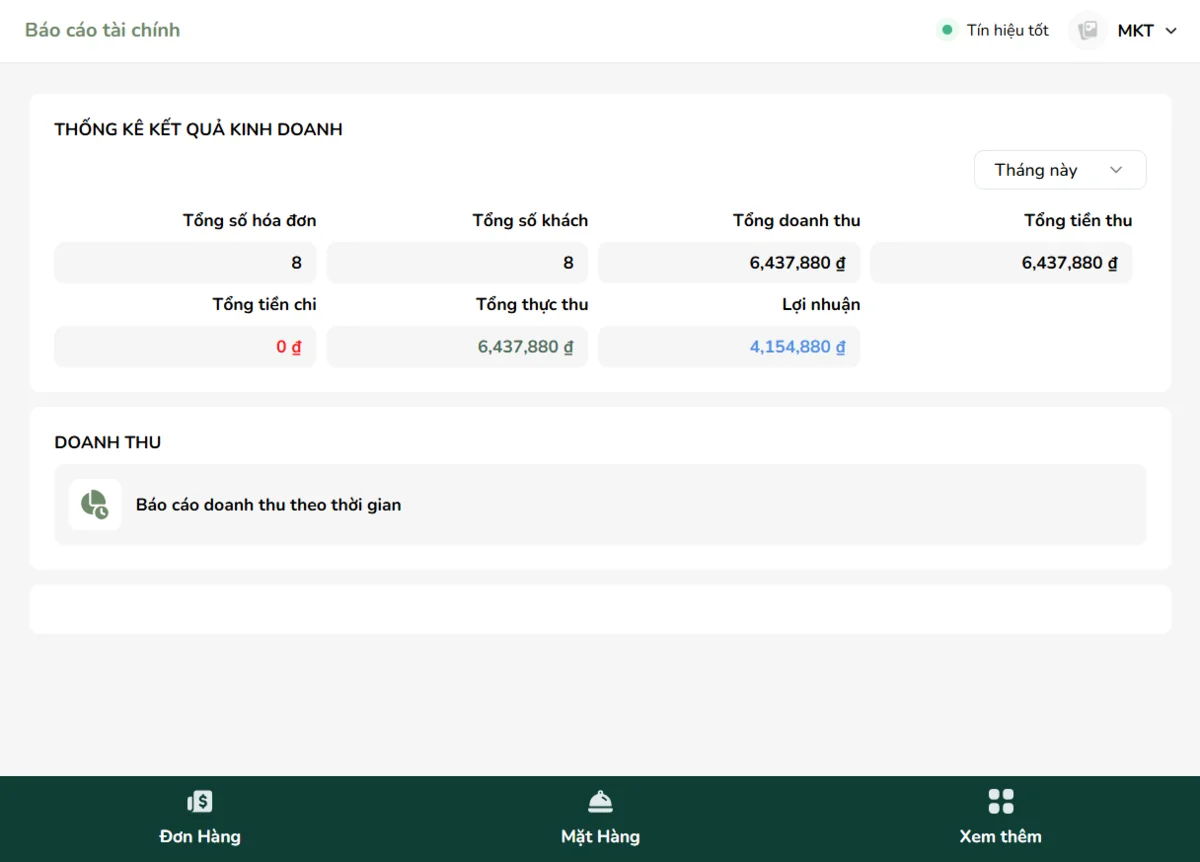Viewport: 1200px width, 862px height.
Task: Click the green signal status dot
Action: click(x=947, y=30)
